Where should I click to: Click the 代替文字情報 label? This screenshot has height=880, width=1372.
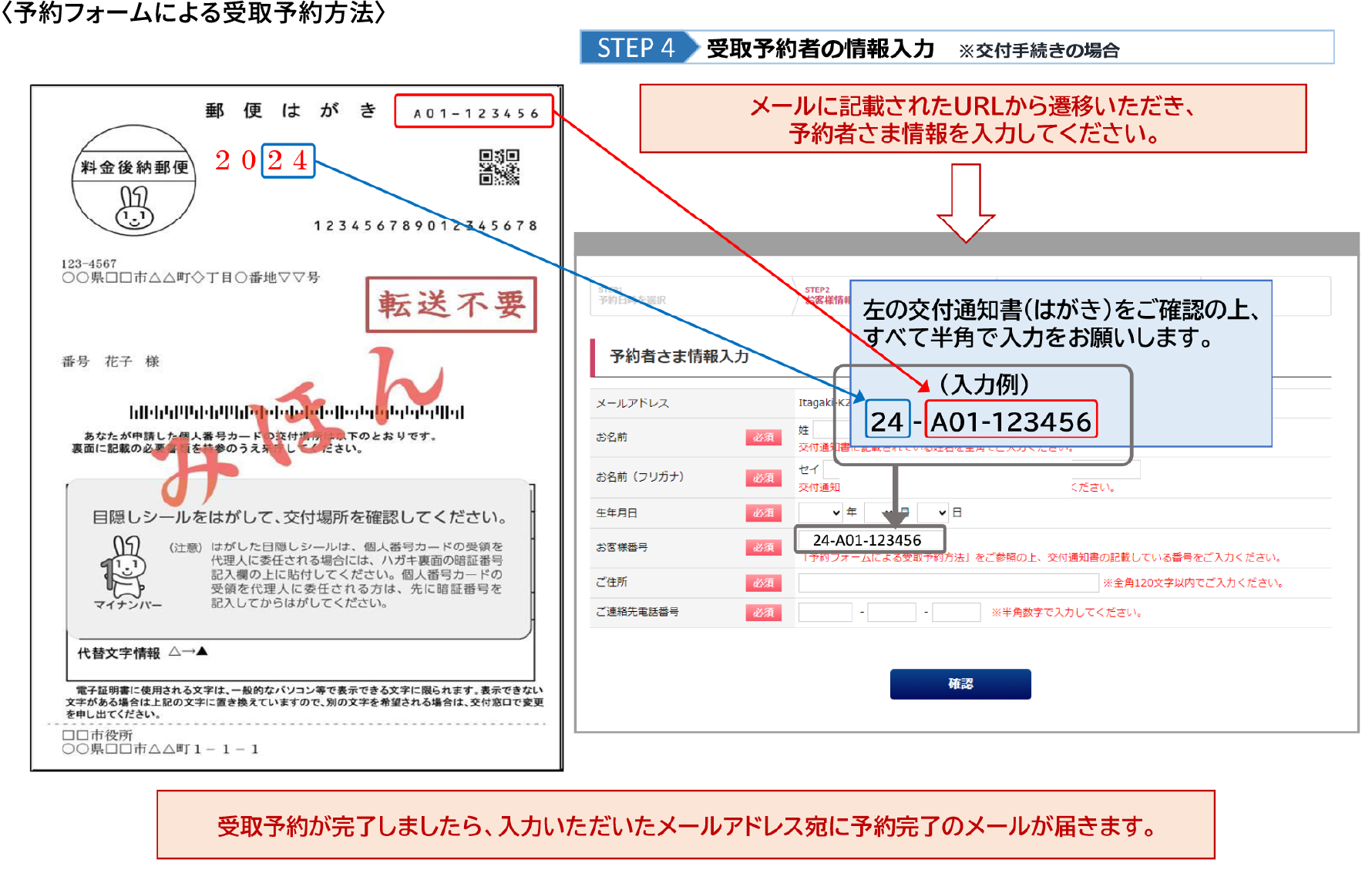tap(118, 653)
